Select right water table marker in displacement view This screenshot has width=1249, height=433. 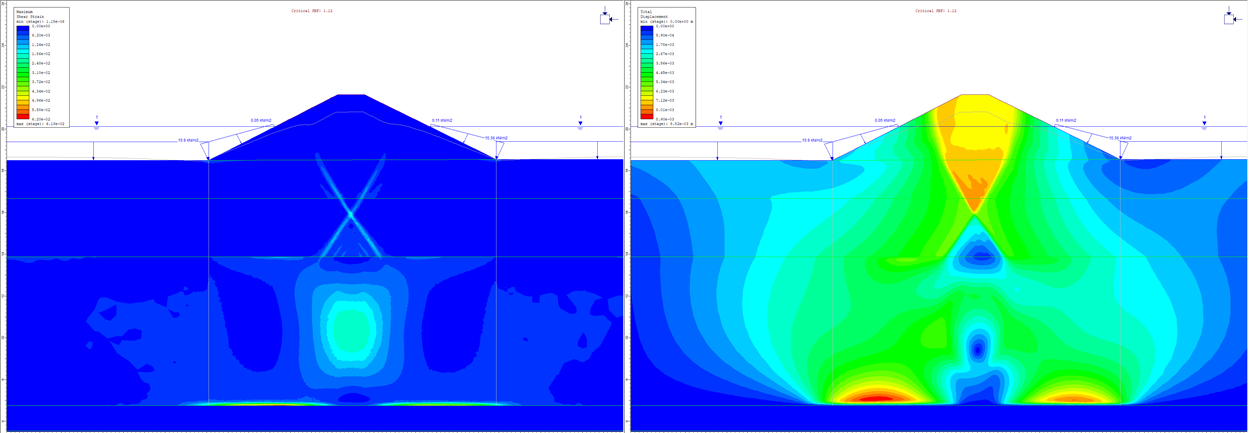pyautogui.click(x=1204, y=124)
